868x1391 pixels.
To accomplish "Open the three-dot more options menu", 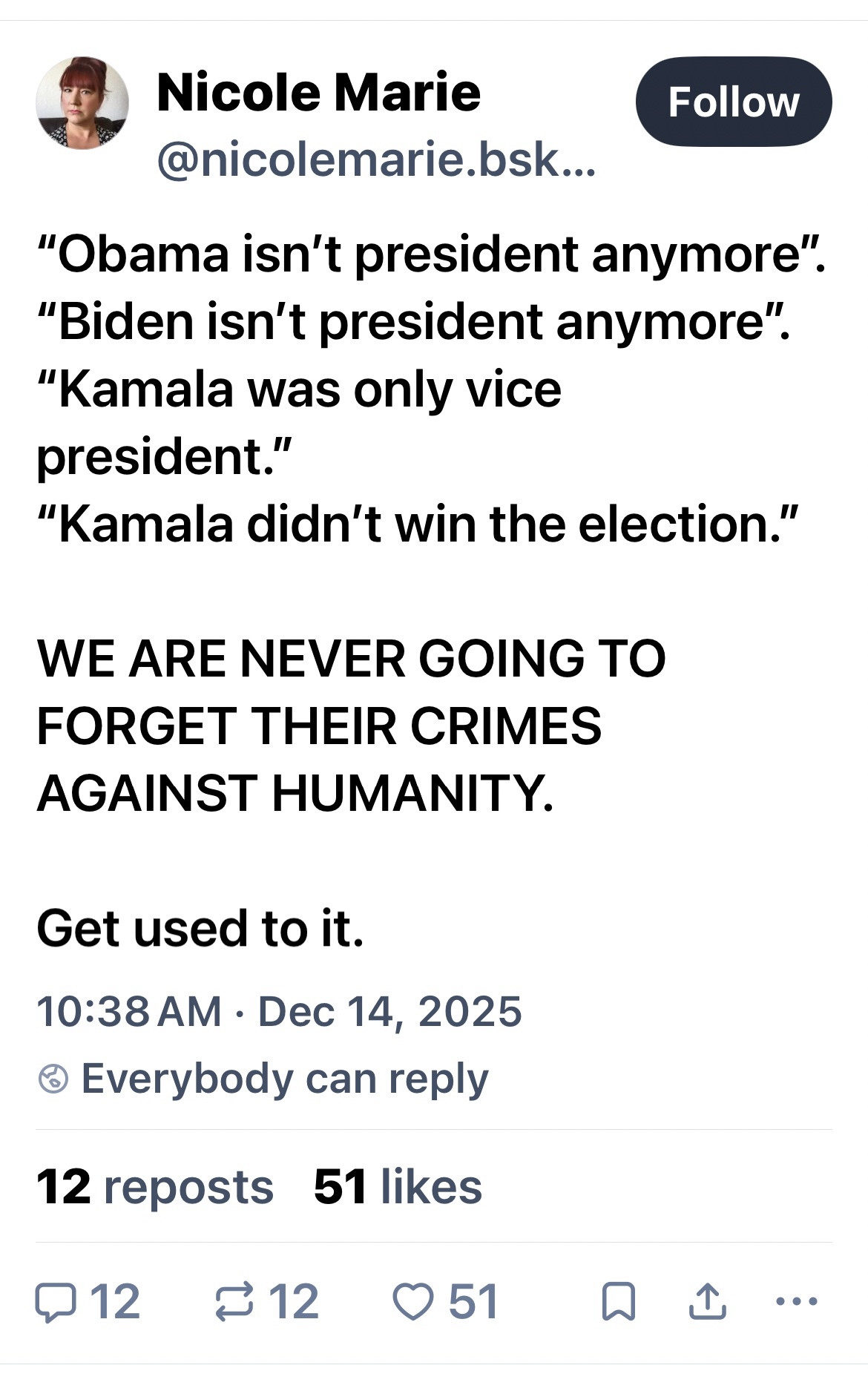I will point(796,1302).
